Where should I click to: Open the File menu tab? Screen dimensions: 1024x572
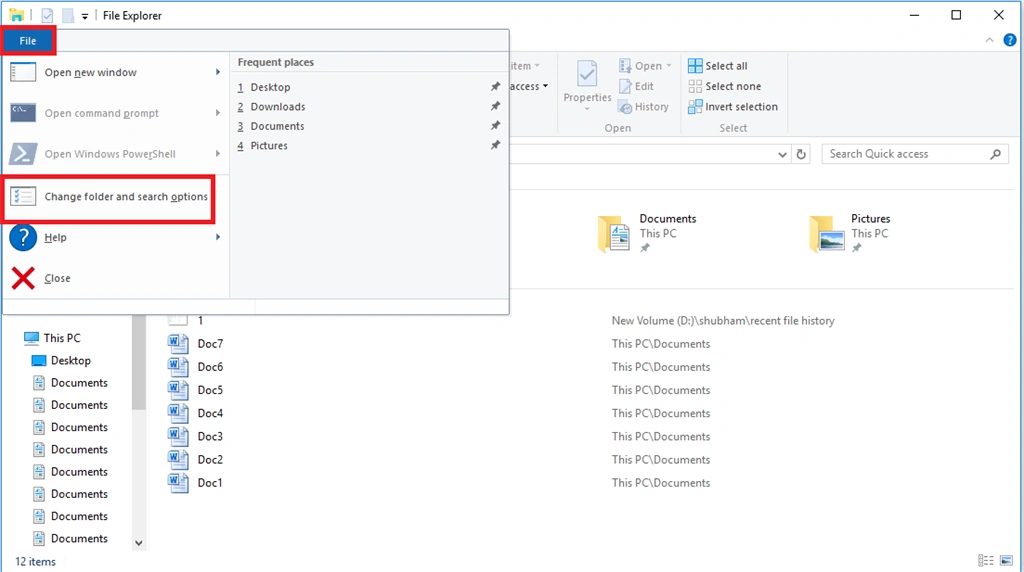click(x=27, y=40)
